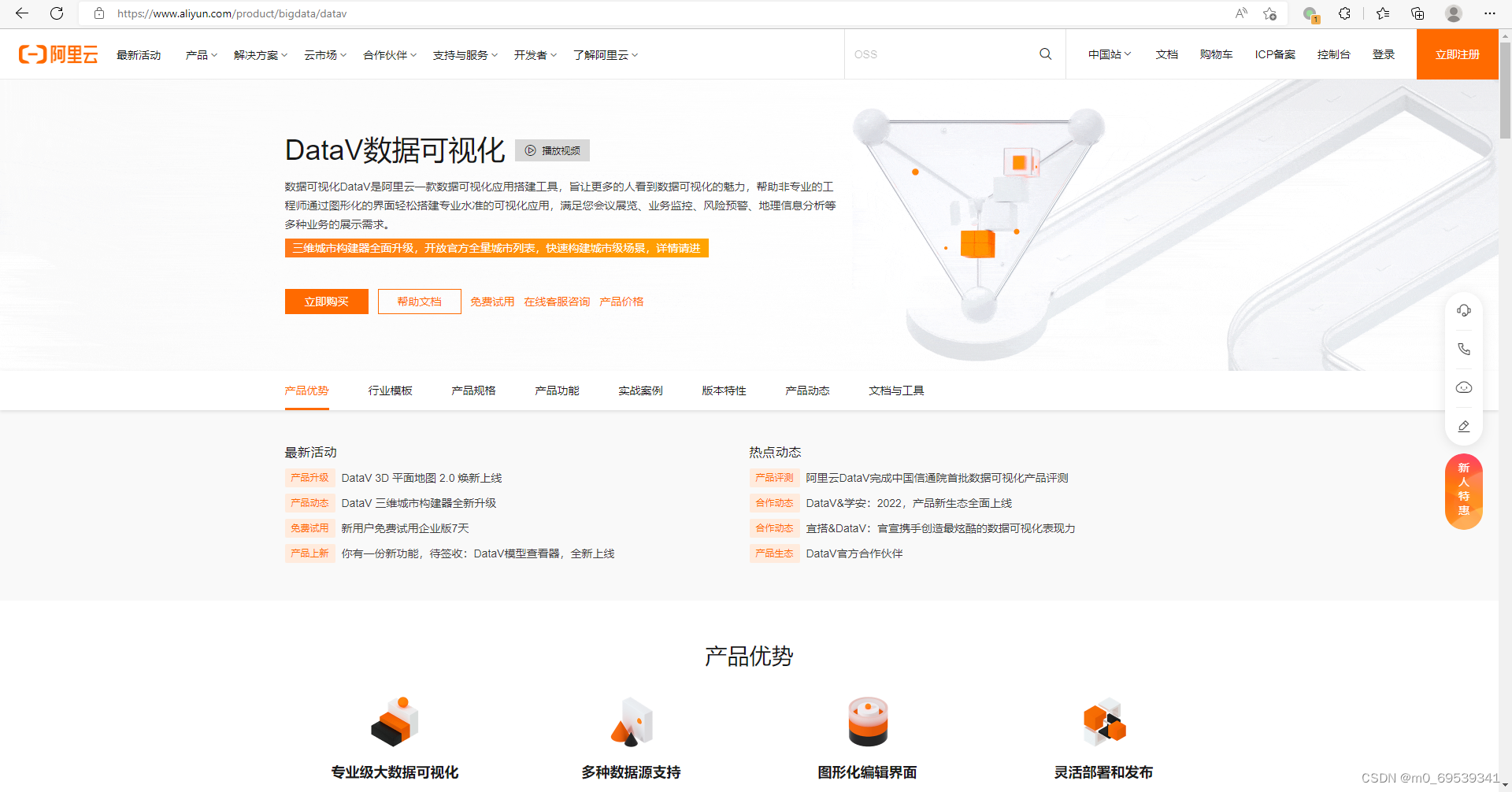Open the 文档 link in the header
This screenshot has width=1512, height=792.
tap(1166, 54)
